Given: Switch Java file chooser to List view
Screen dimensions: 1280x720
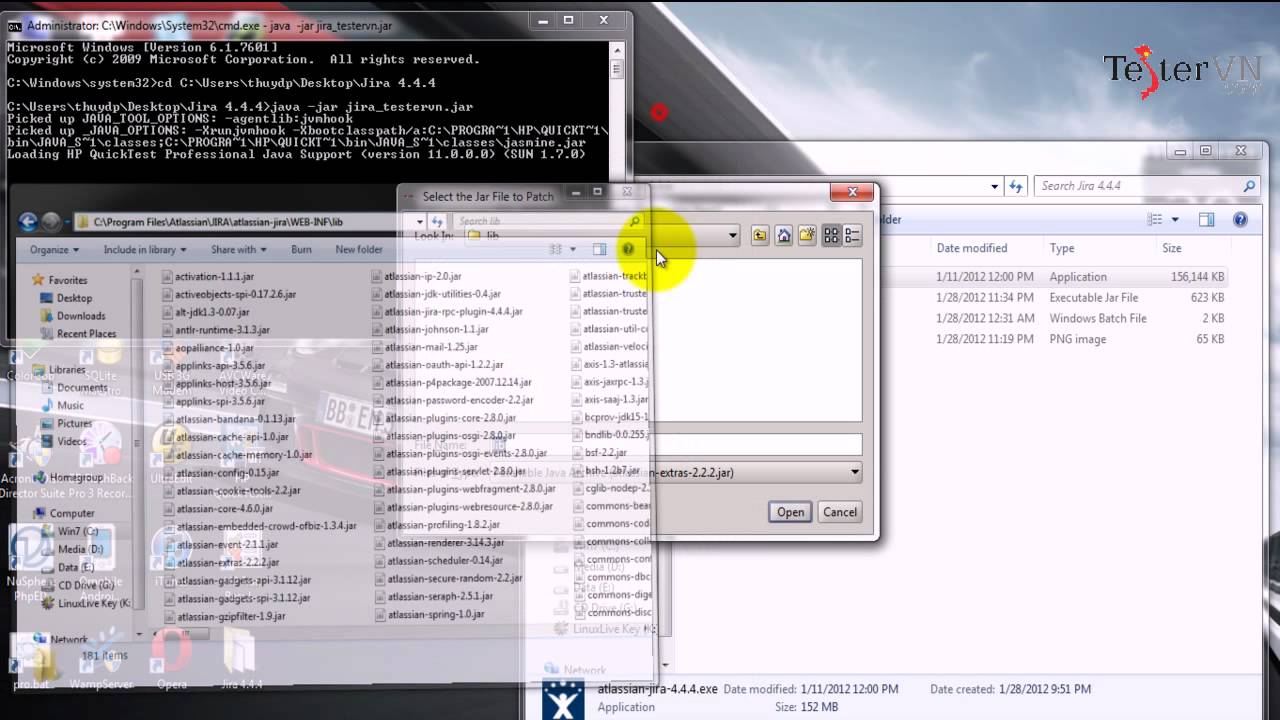Looking at the screenshot, I should tap(831, 236).
